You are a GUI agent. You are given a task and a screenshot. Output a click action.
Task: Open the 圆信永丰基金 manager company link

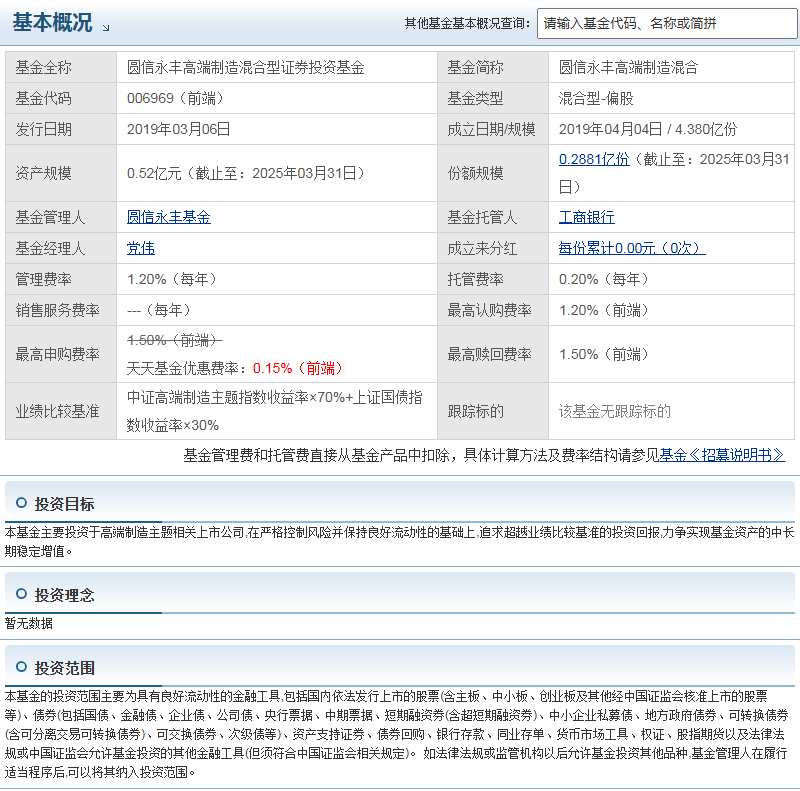(168, 217)
